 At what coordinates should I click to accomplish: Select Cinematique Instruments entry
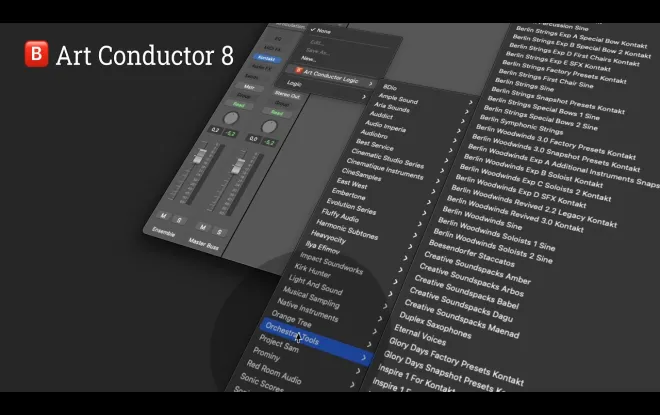[x=385, y=169]
